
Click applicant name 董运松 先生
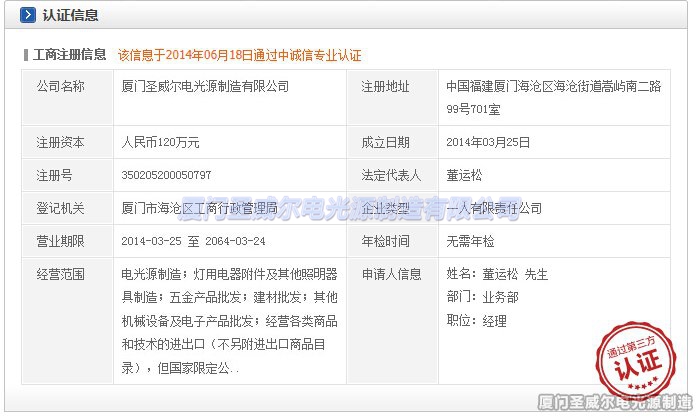(497, 273)
